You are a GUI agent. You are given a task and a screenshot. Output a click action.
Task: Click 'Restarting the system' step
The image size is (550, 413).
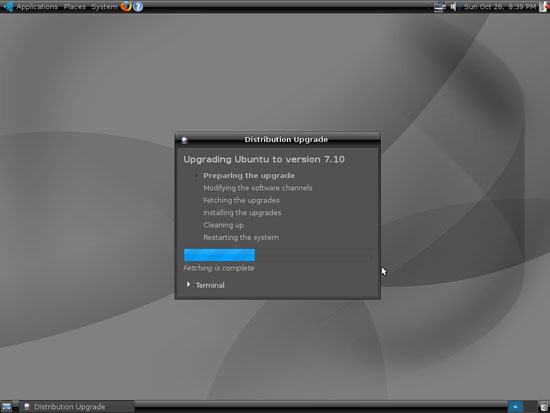(x=241, y=238)
